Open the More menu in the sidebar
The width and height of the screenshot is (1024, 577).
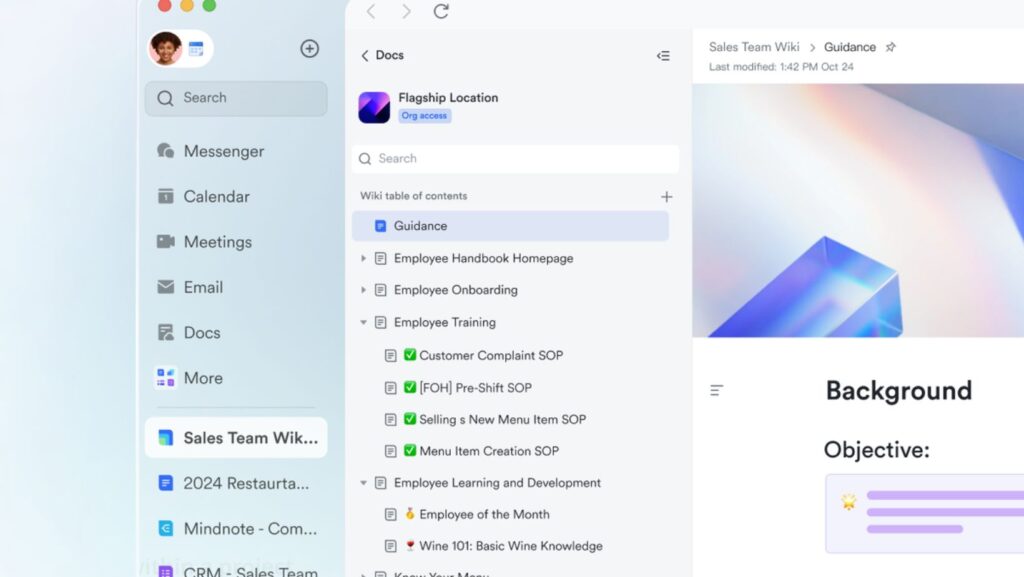[x=203, y=378]
